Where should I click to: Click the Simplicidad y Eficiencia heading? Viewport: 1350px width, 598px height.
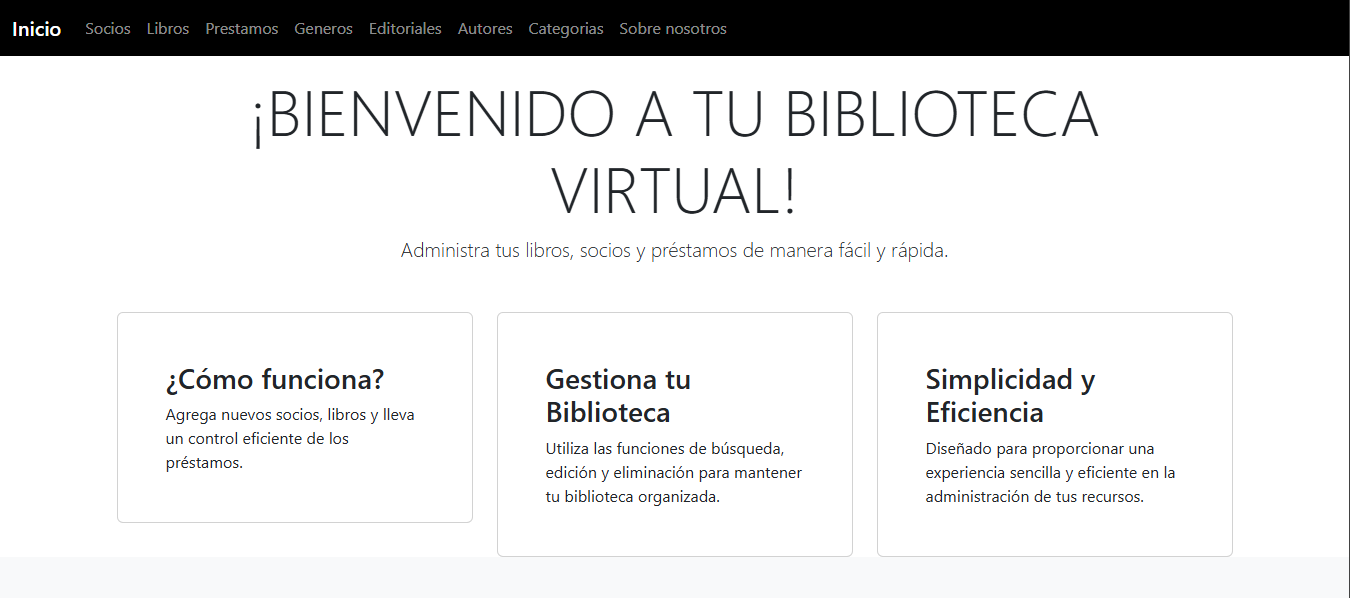[x=1009, y=395]
